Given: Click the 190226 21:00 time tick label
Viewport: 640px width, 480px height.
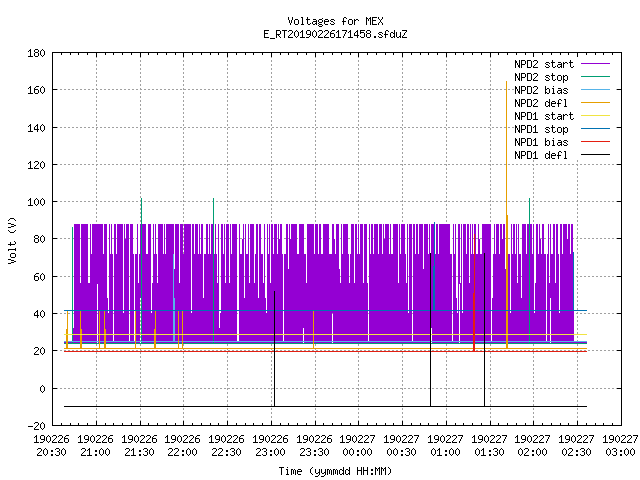Looking at the screenshot, I should pyautogui.click(x=96, y=446).
